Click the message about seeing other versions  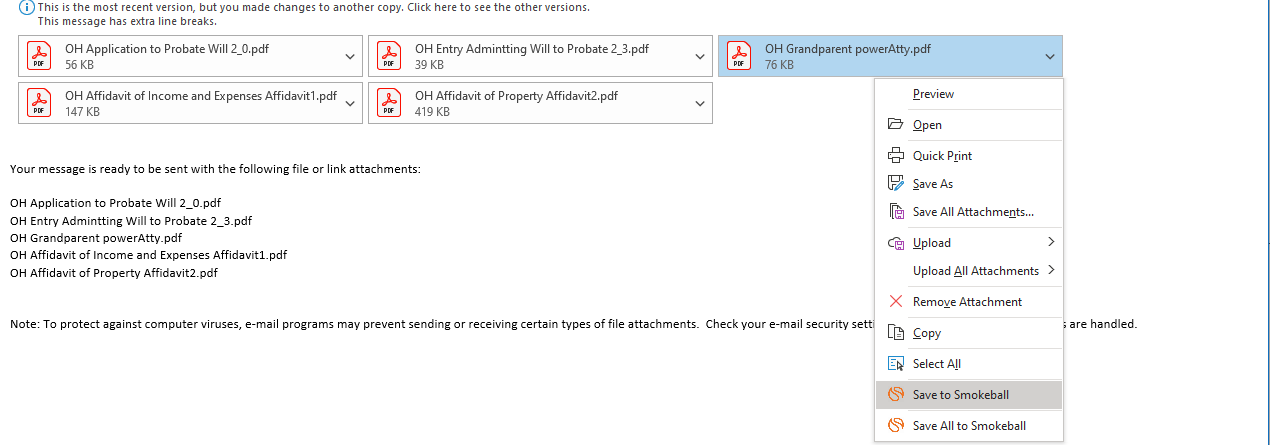click(313, 7)
